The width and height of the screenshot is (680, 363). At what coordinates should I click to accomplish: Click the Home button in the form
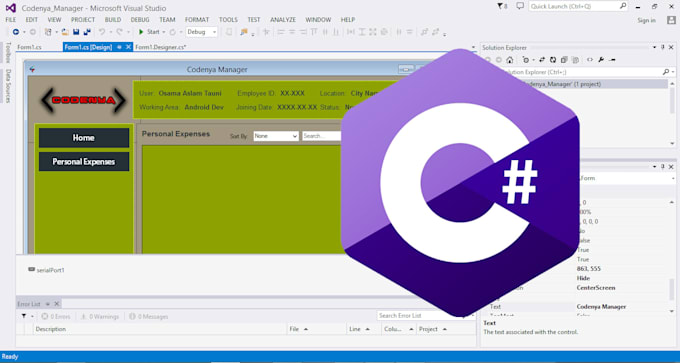[84, 137]
